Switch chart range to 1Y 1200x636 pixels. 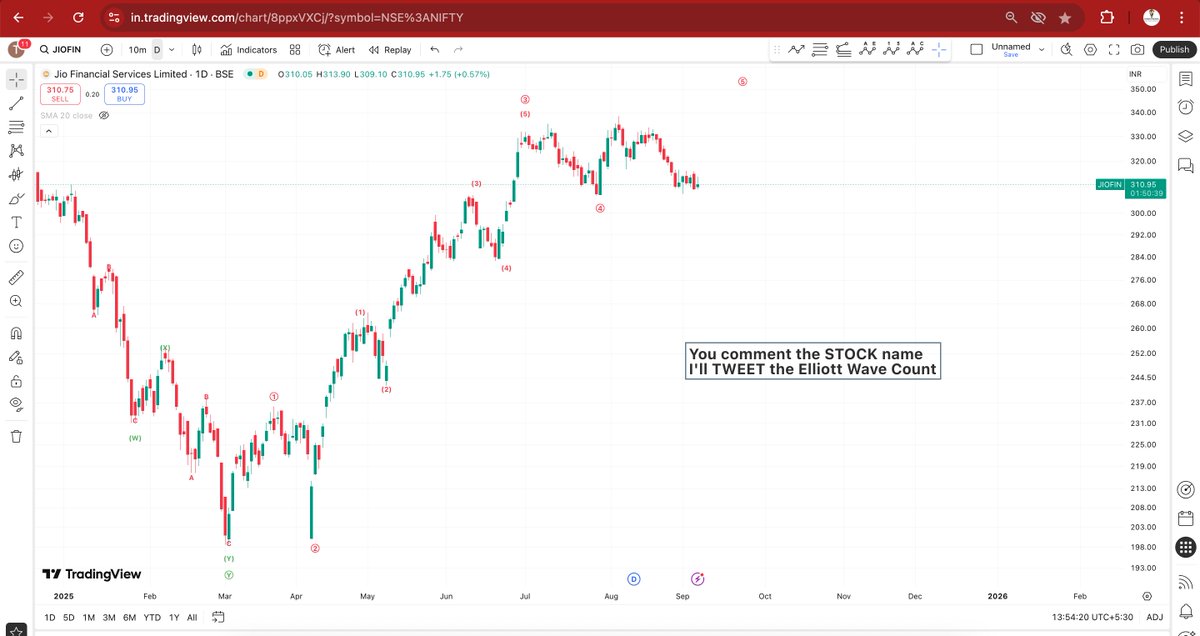(x=174, y=617)
